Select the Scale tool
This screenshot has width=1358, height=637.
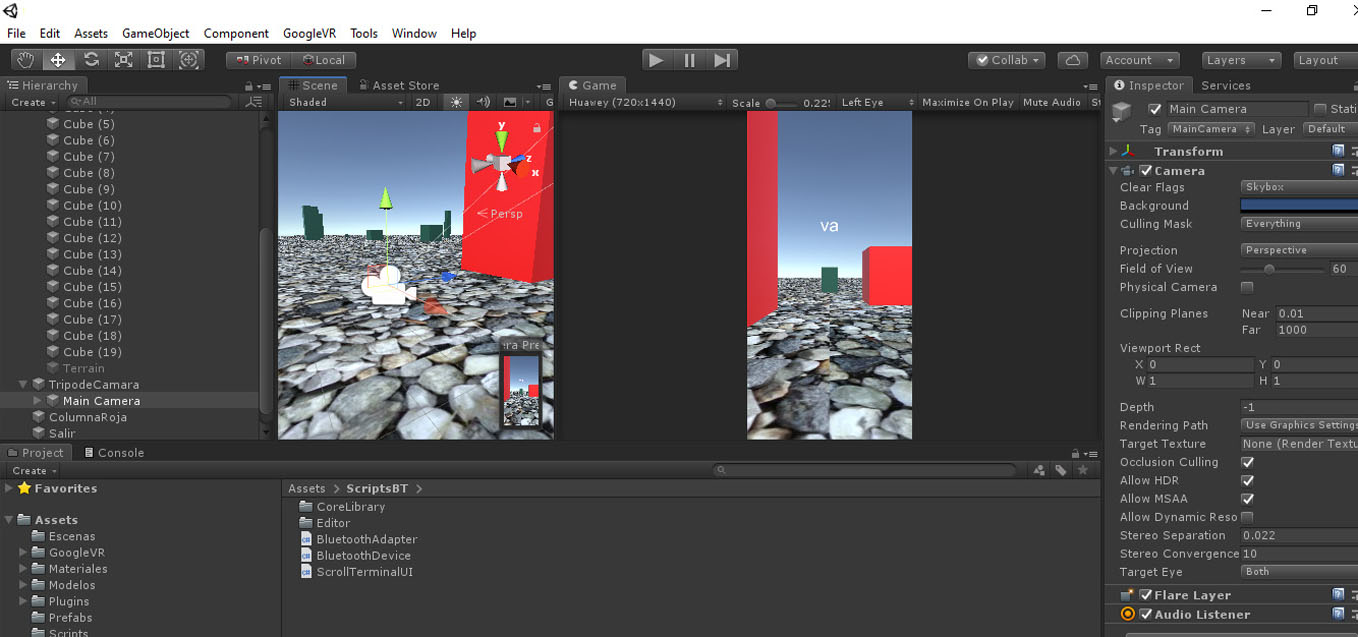(123, 60)
